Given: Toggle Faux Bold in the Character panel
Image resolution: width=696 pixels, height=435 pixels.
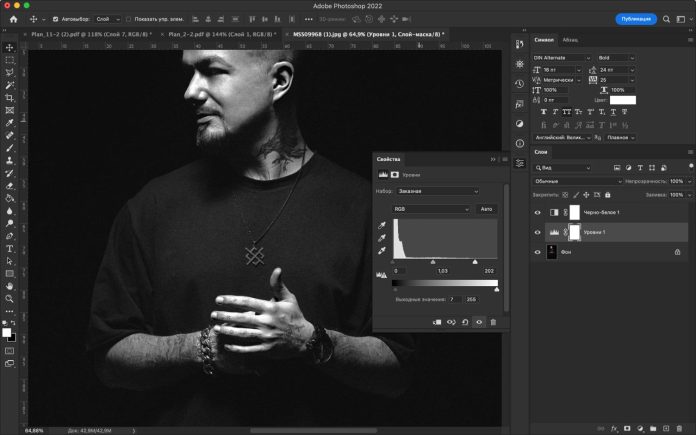Looking at the screenshot, I should (544, 112).
